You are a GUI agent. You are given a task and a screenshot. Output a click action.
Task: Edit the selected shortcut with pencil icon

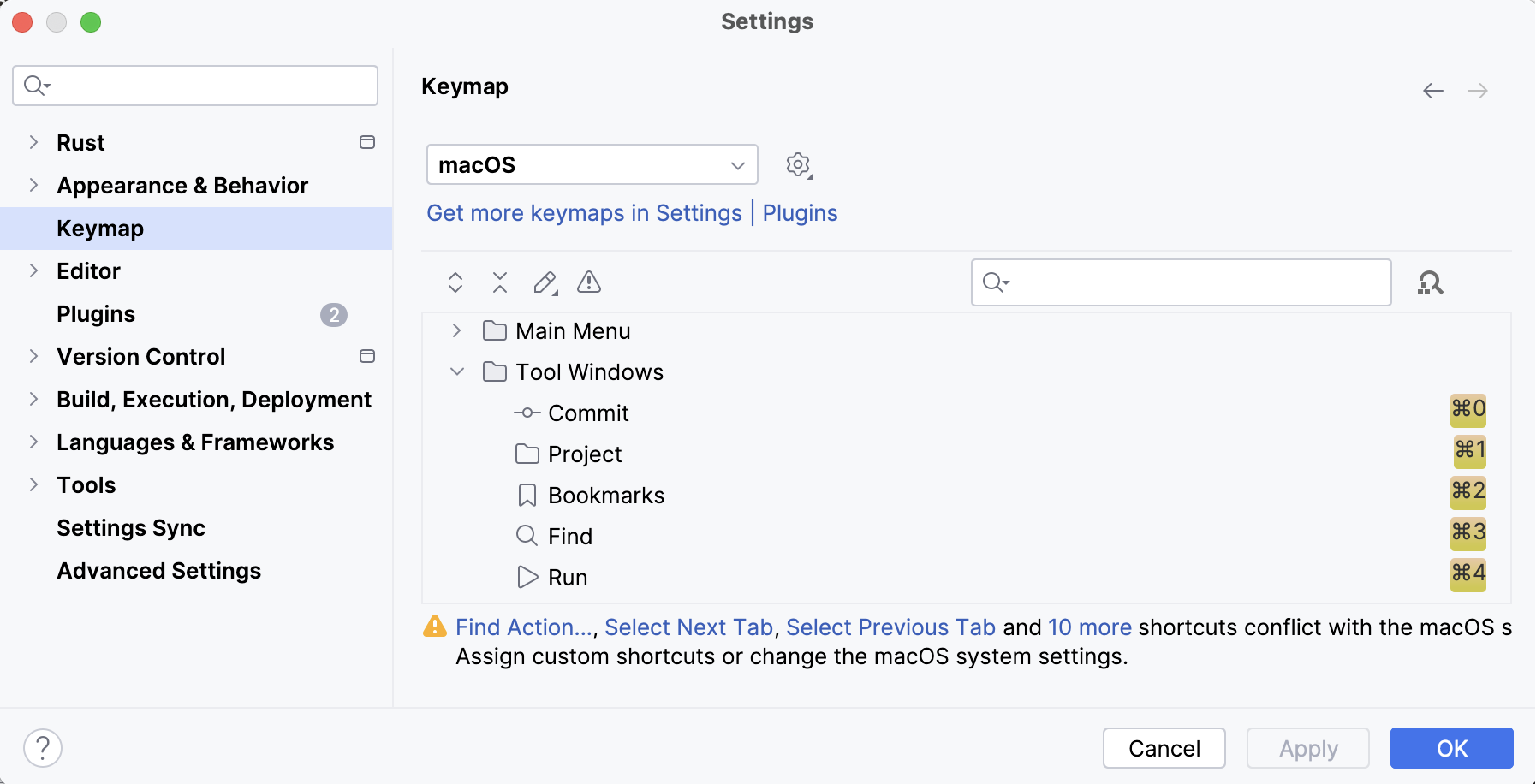pyautogui.click(x=545, y=282)
